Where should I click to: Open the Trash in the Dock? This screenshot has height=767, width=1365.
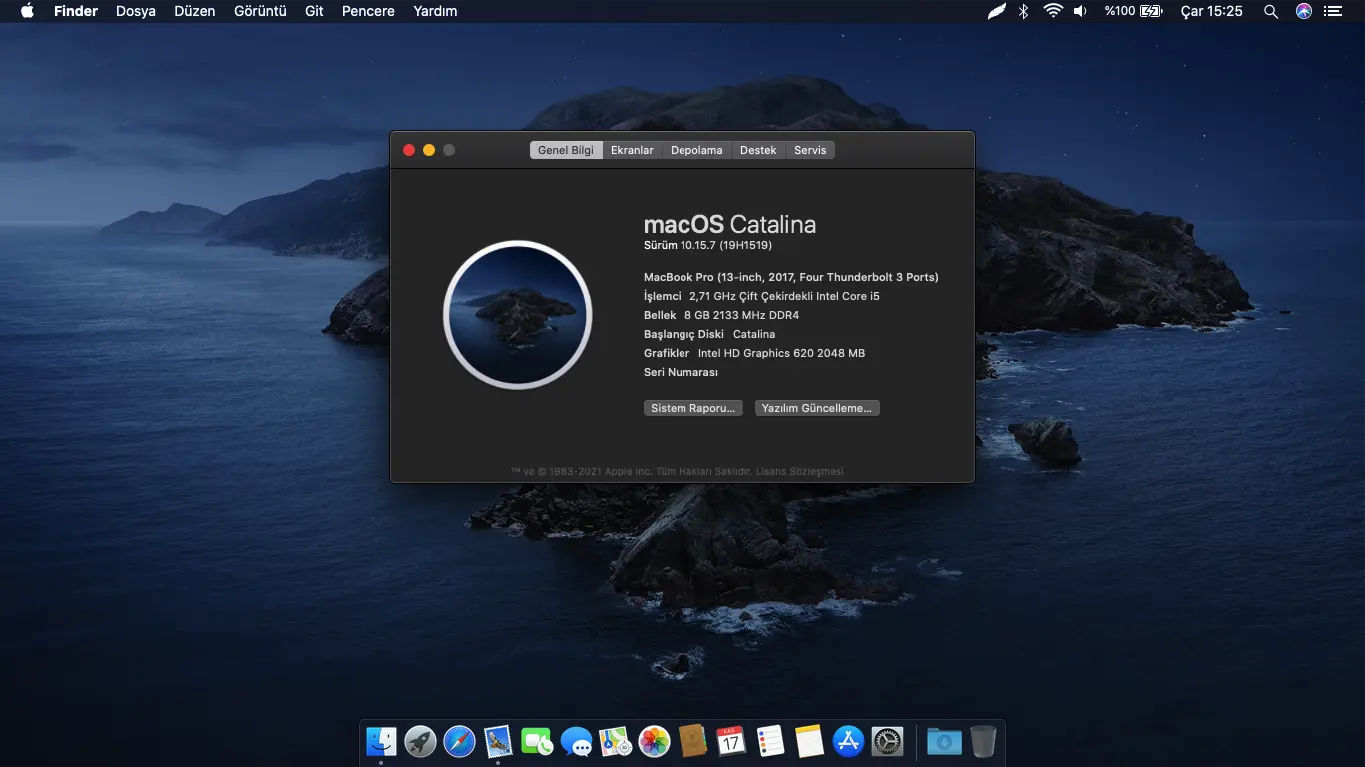point(983,741)
